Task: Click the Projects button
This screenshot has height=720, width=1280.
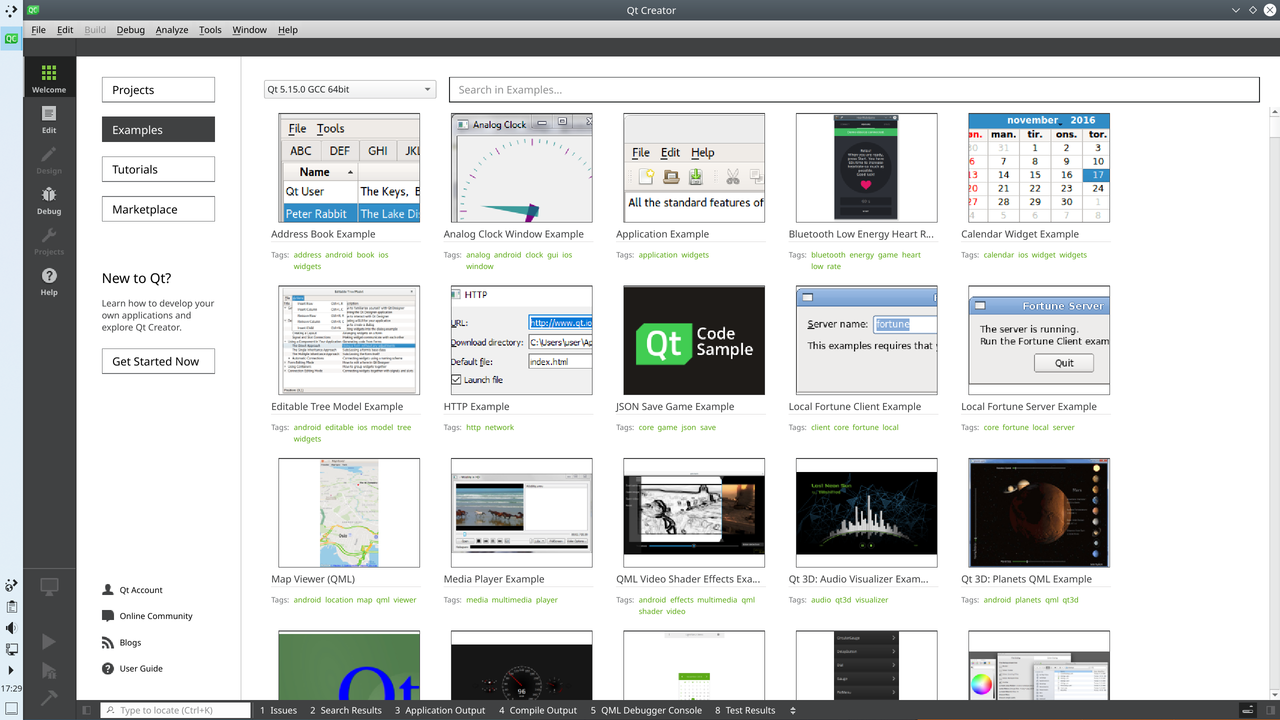Action: tap(158, 90)
